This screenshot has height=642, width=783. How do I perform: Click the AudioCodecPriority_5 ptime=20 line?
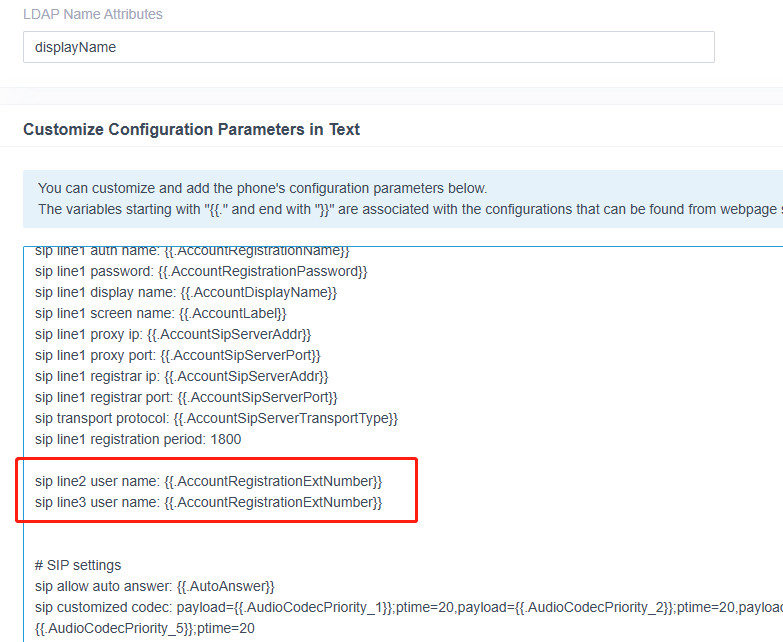(x=145, y=628)
